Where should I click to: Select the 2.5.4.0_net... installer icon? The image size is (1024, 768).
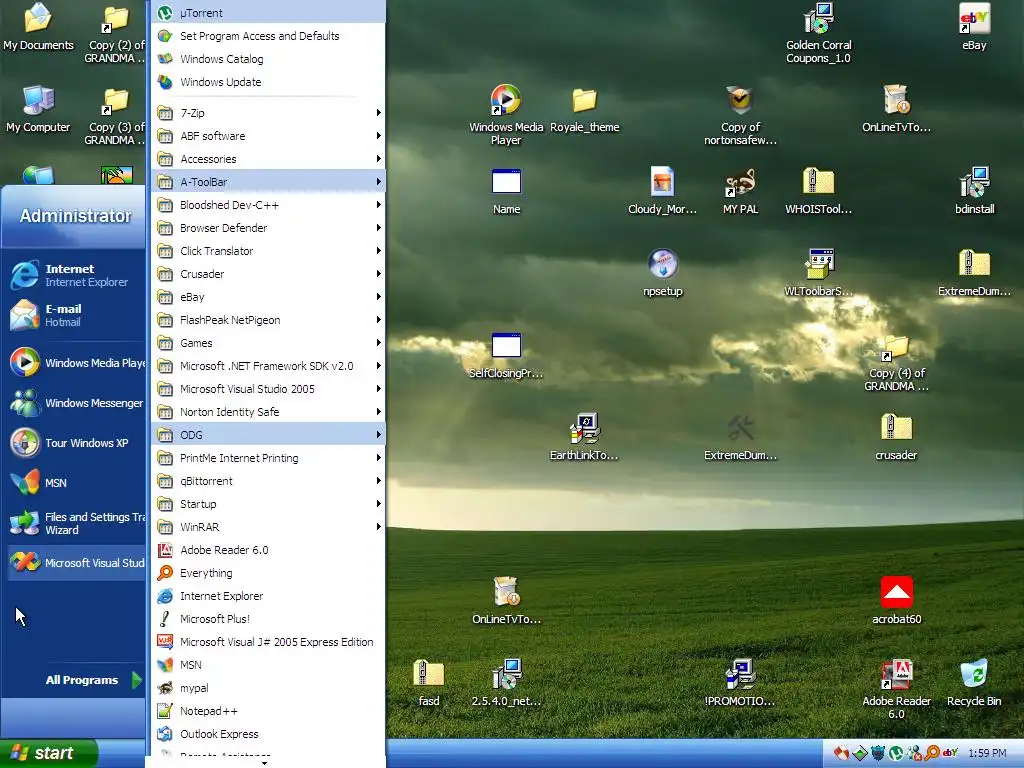coord(506,682)
